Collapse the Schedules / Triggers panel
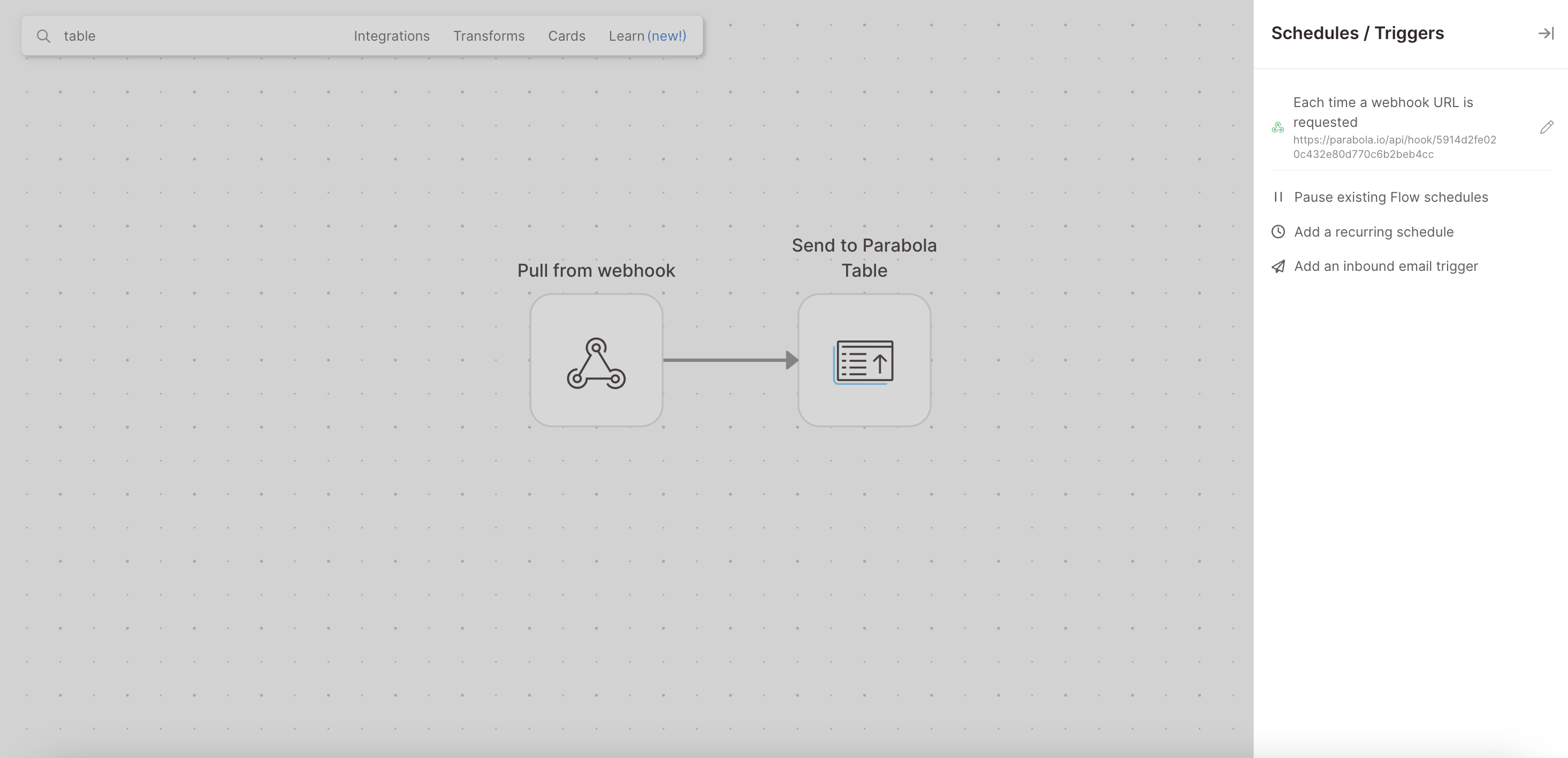 pos(1546,34)
